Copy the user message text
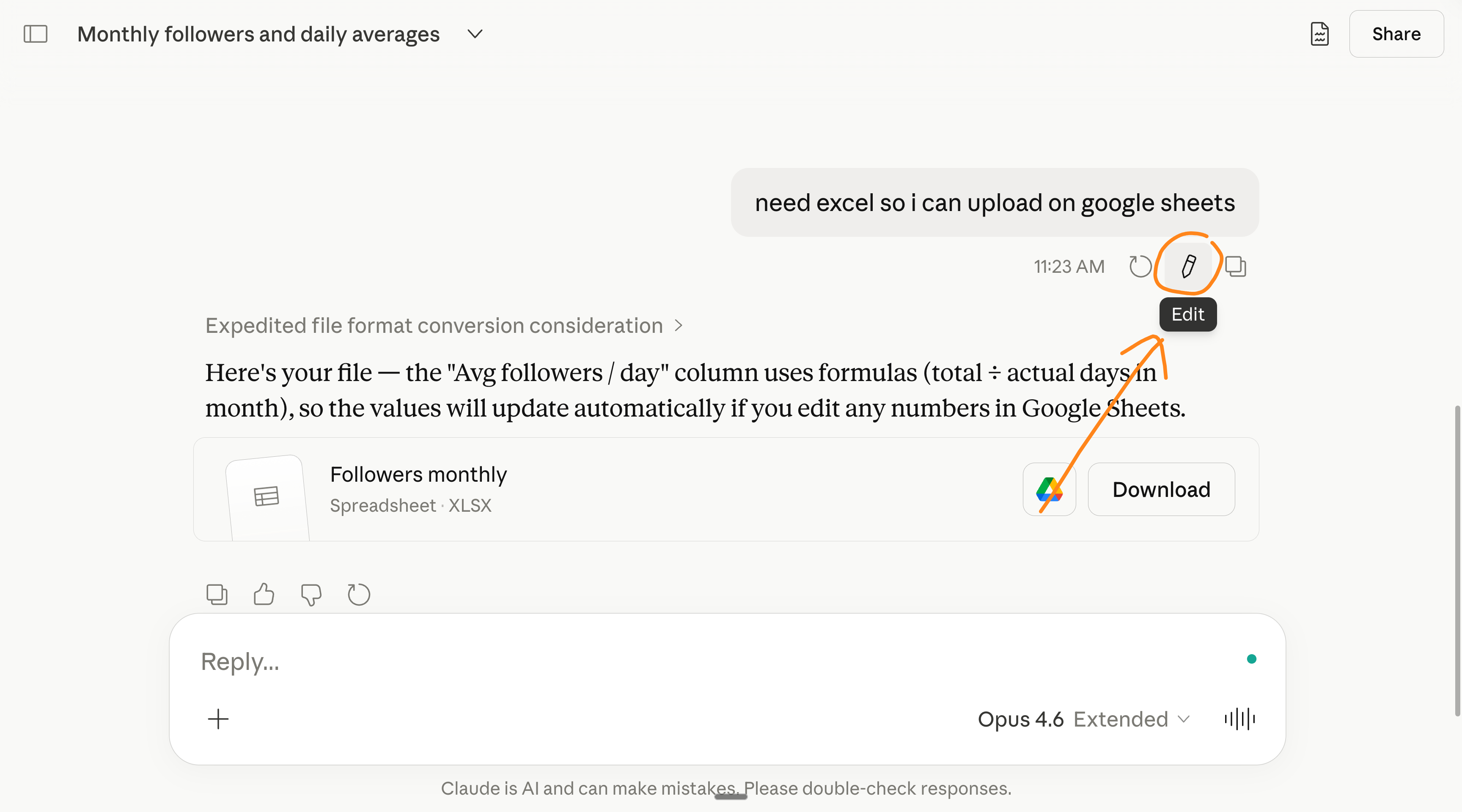The width and height of the screenshot is (1462, 812). coord(1236,266)
